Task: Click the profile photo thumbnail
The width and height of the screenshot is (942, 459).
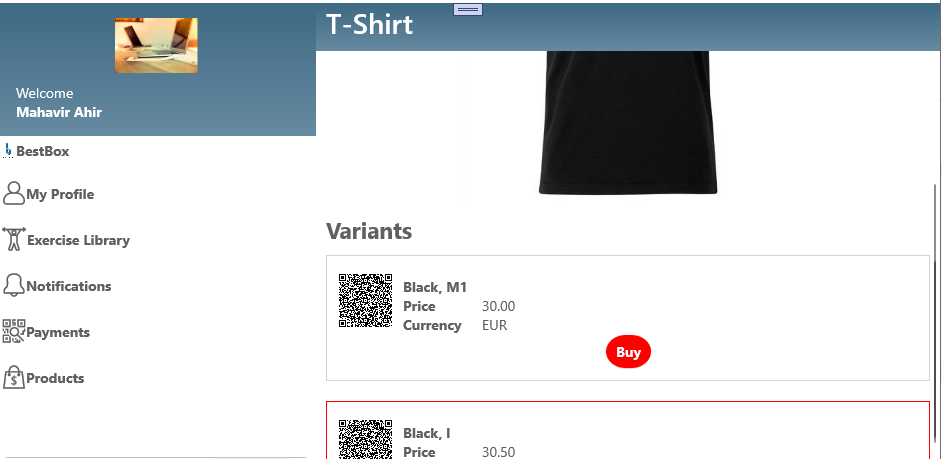Action: click(156, 45)
